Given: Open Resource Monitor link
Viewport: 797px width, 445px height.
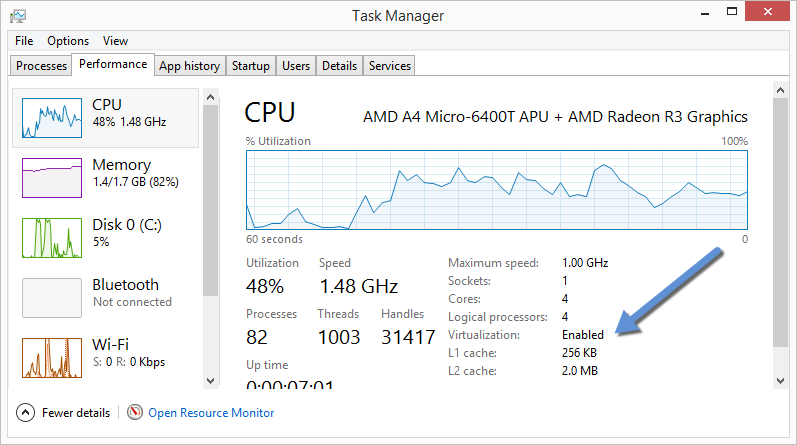Looking at the screenshot, I should pos(211,412).
